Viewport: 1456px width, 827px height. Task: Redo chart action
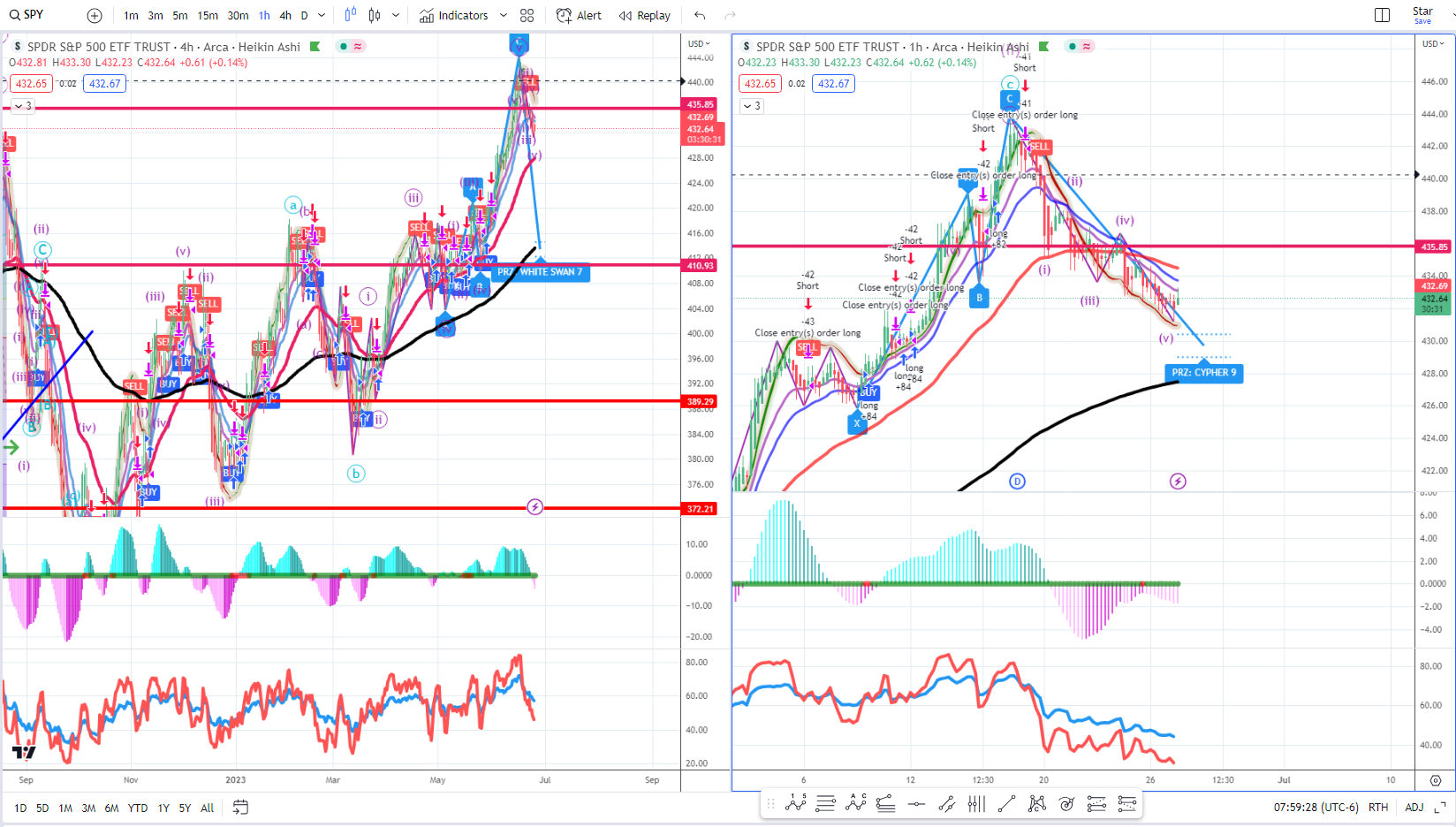point(730,15)
